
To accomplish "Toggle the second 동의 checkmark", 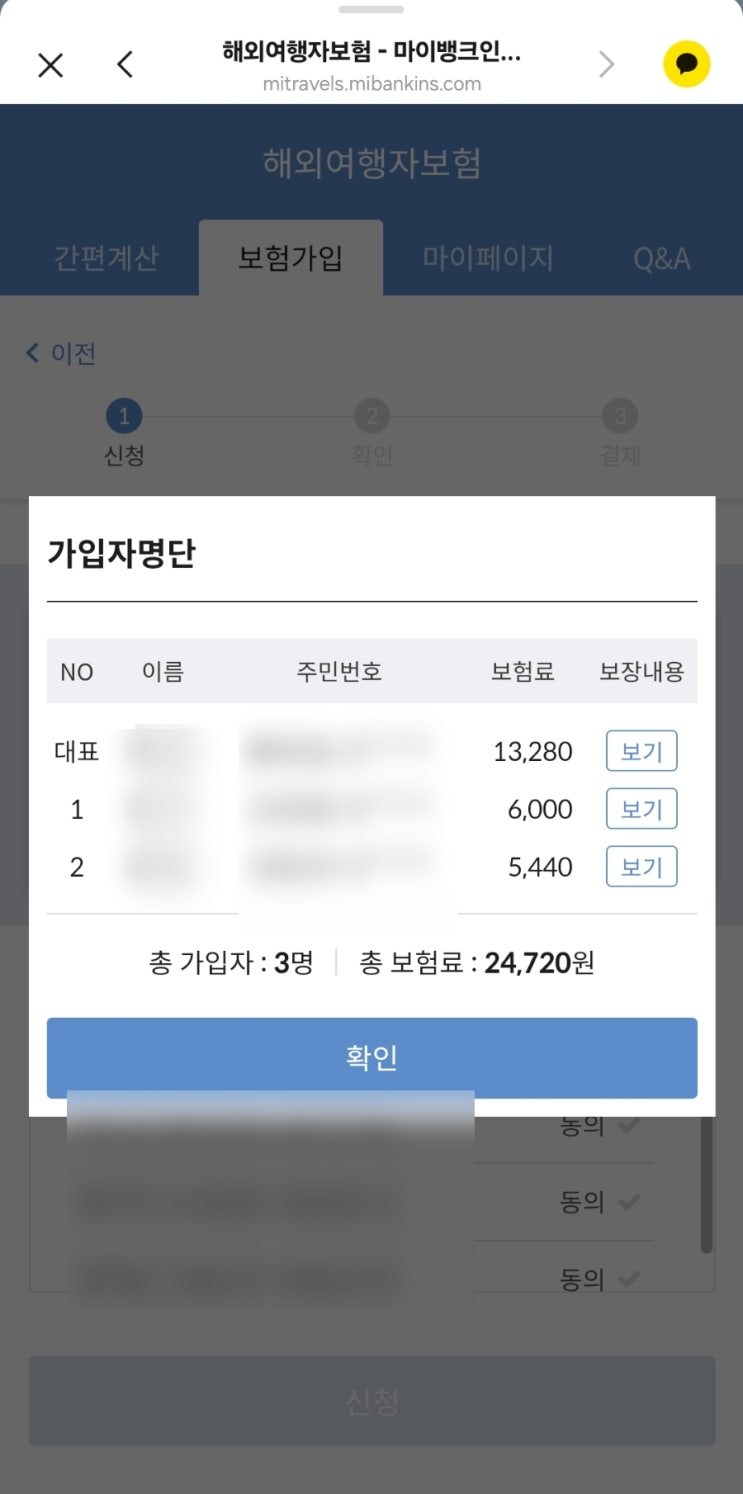I will 629,1201.
